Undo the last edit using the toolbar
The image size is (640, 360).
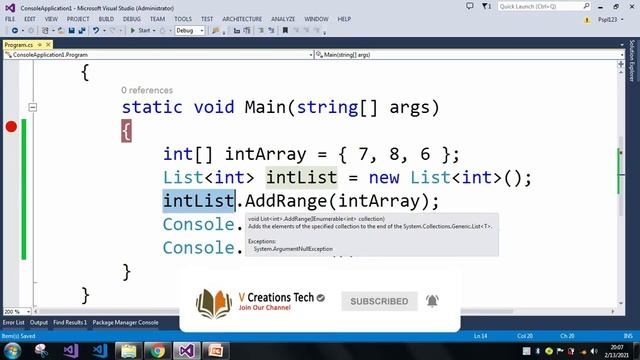(x=96, y=31)
